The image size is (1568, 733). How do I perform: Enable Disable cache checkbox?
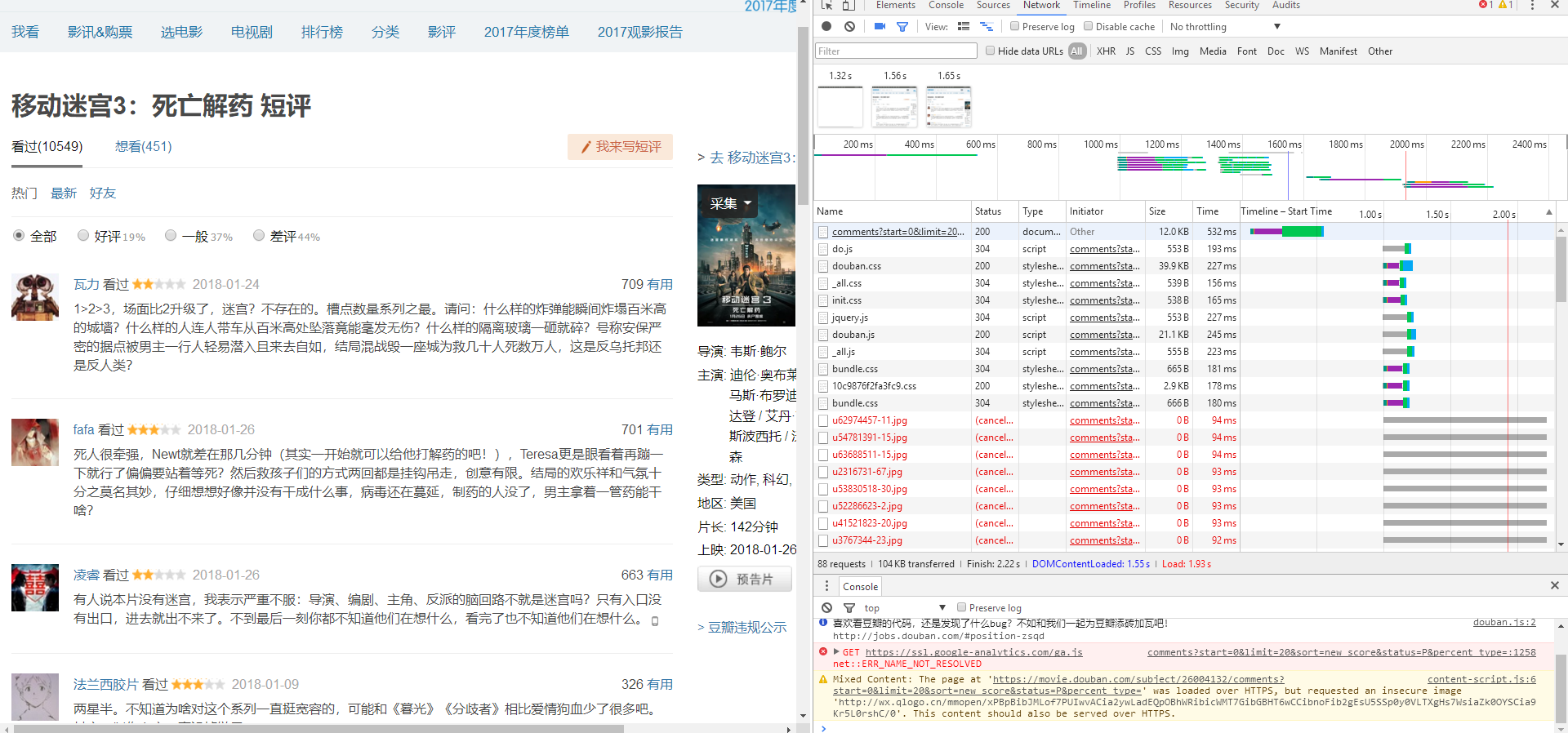(x=1088, y=26)
